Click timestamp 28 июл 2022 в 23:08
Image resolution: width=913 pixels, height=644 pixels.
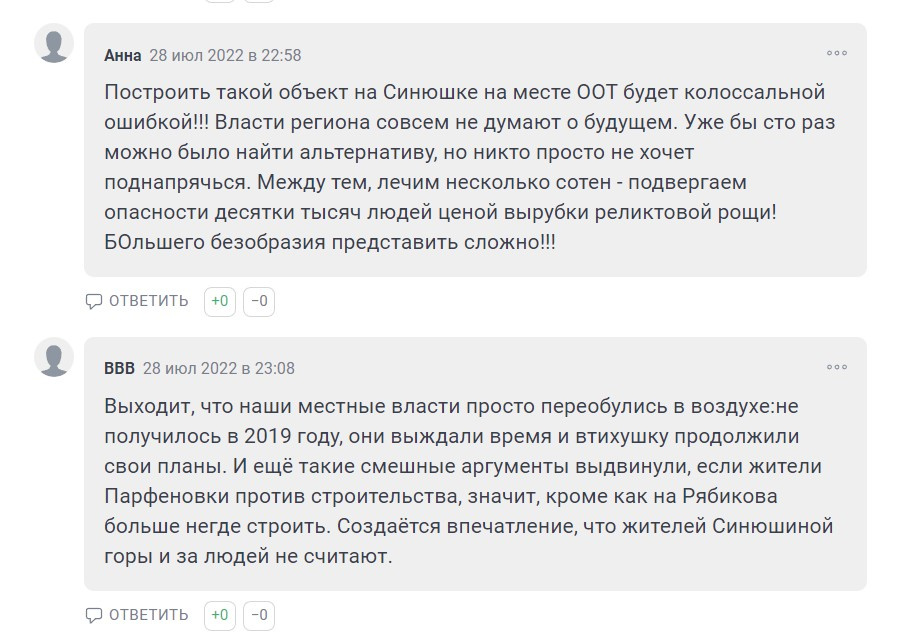coord(218,369)
